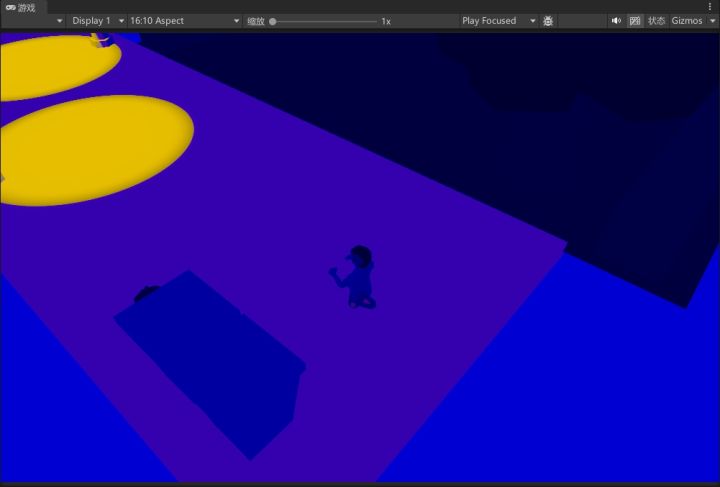Click the partial yellow circle at the top-left
The height and width of the screenshot is (487, 720).
pos(55,65)
